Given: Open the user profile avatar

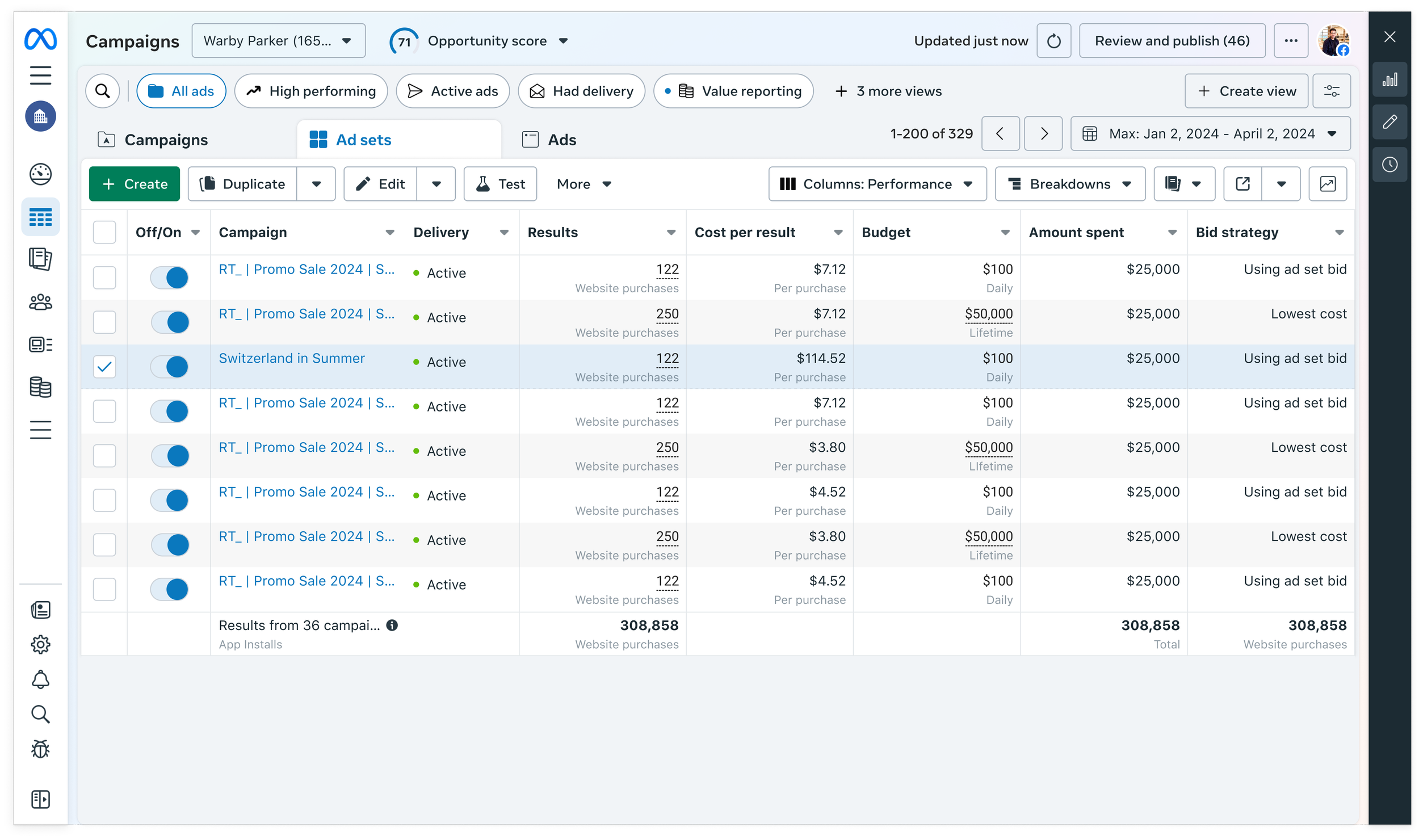Looking at the screenshot, I should [1333, 41].
